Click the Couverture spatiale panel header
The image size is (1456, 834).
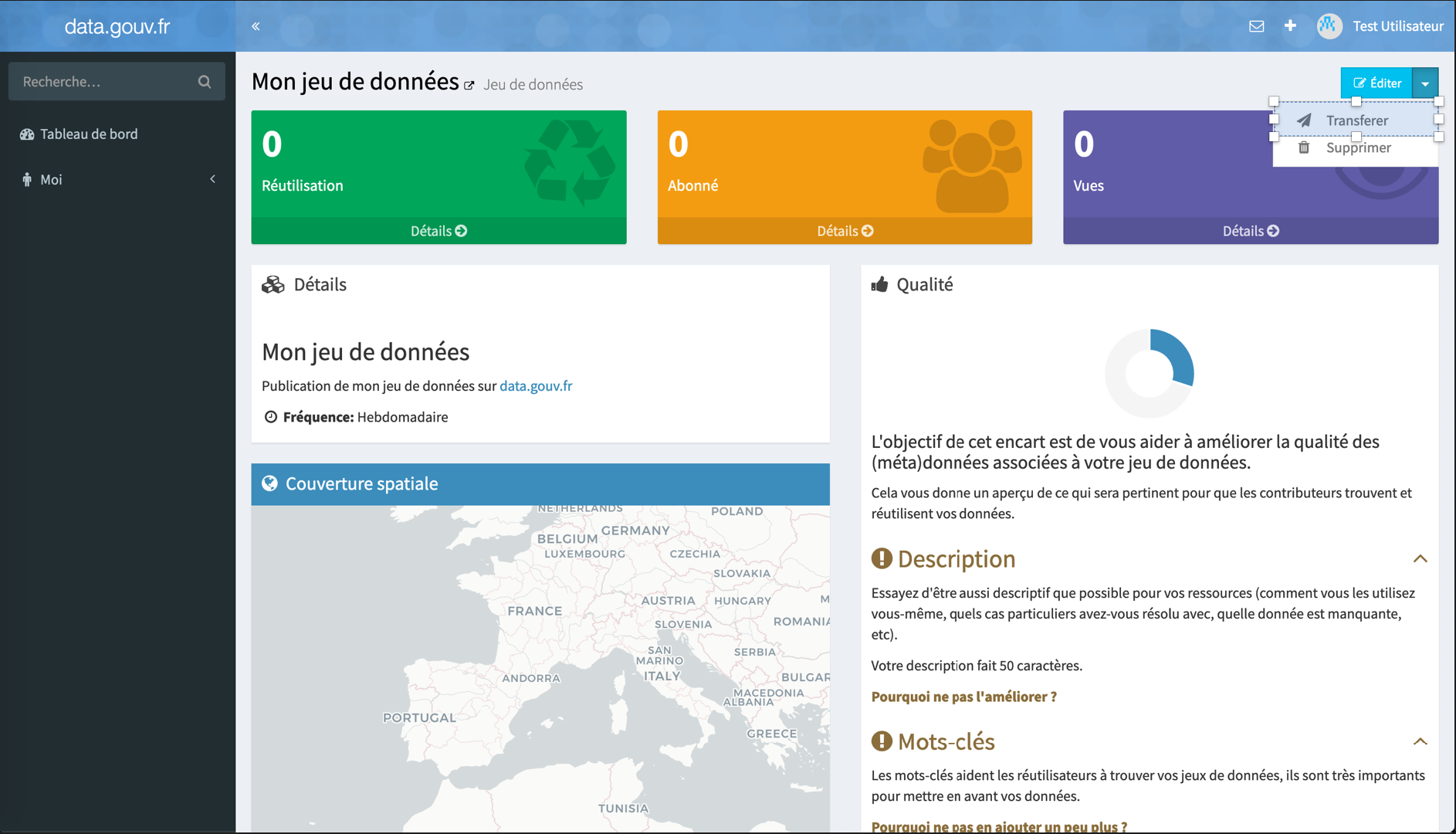pos(540,484)
